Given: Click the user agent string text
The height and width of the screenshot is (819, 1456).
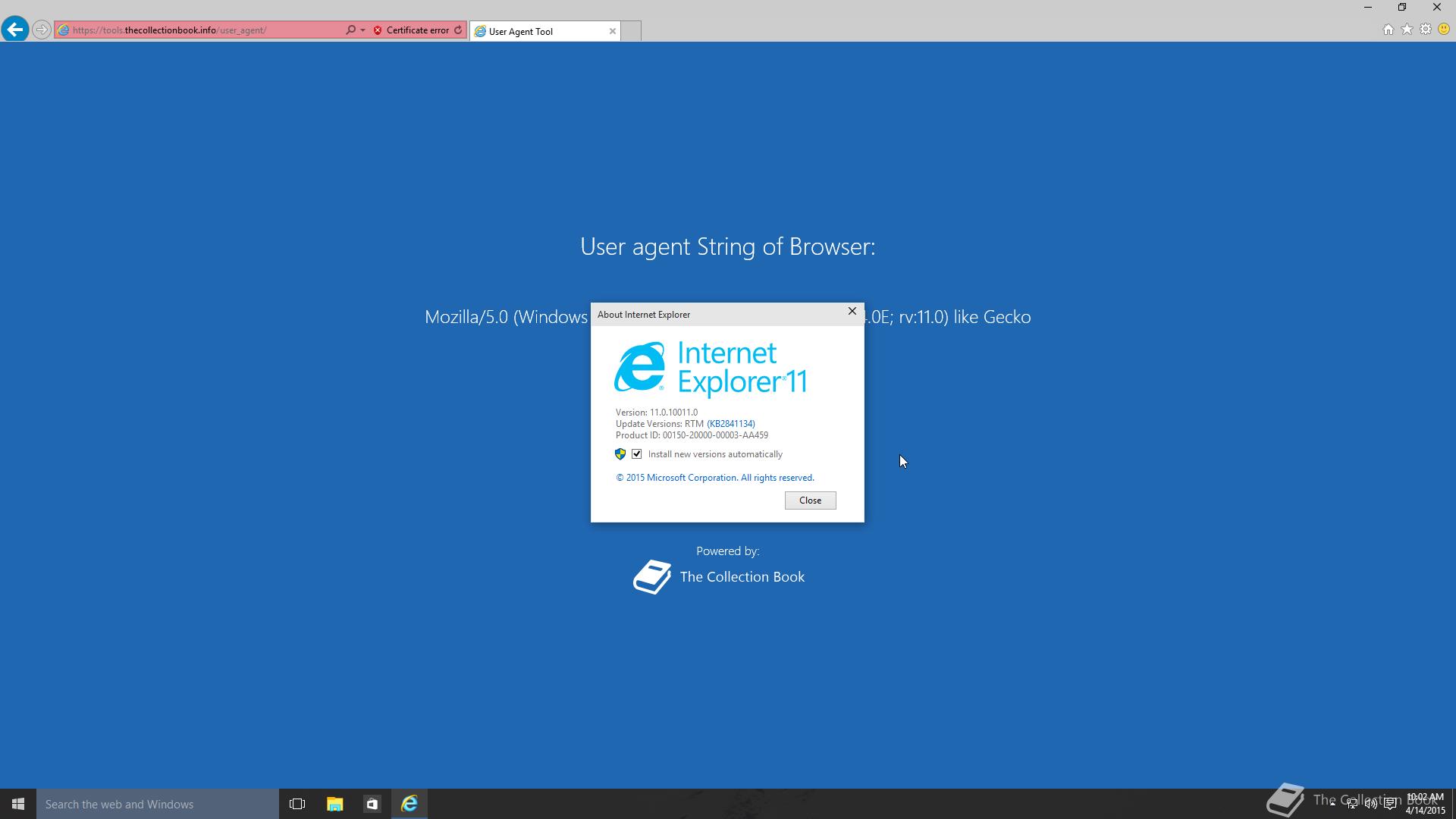Looking at the screenshot, I should point(727,317).
